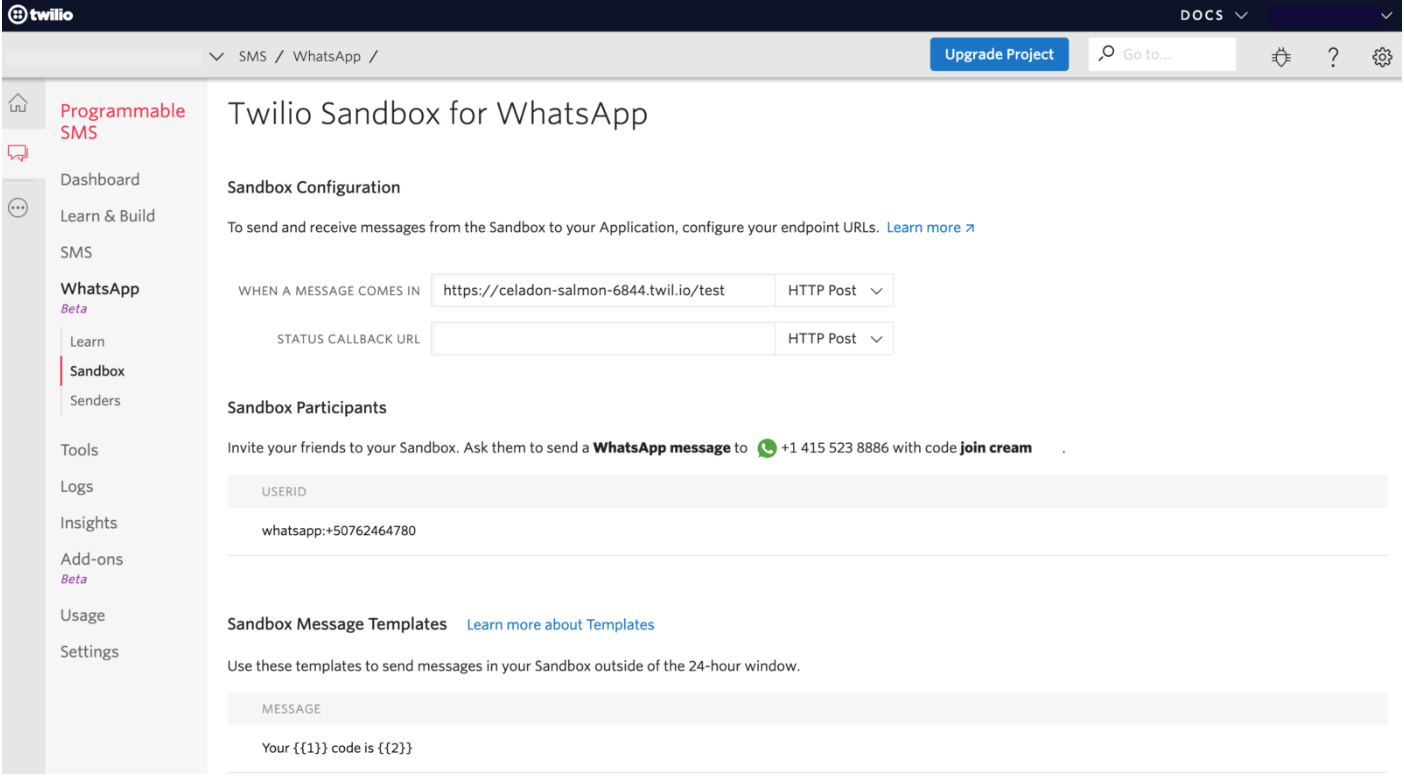The image size is (1404, 776).
Task: Expand the project selector dropdown
Action: coord(216,56)
